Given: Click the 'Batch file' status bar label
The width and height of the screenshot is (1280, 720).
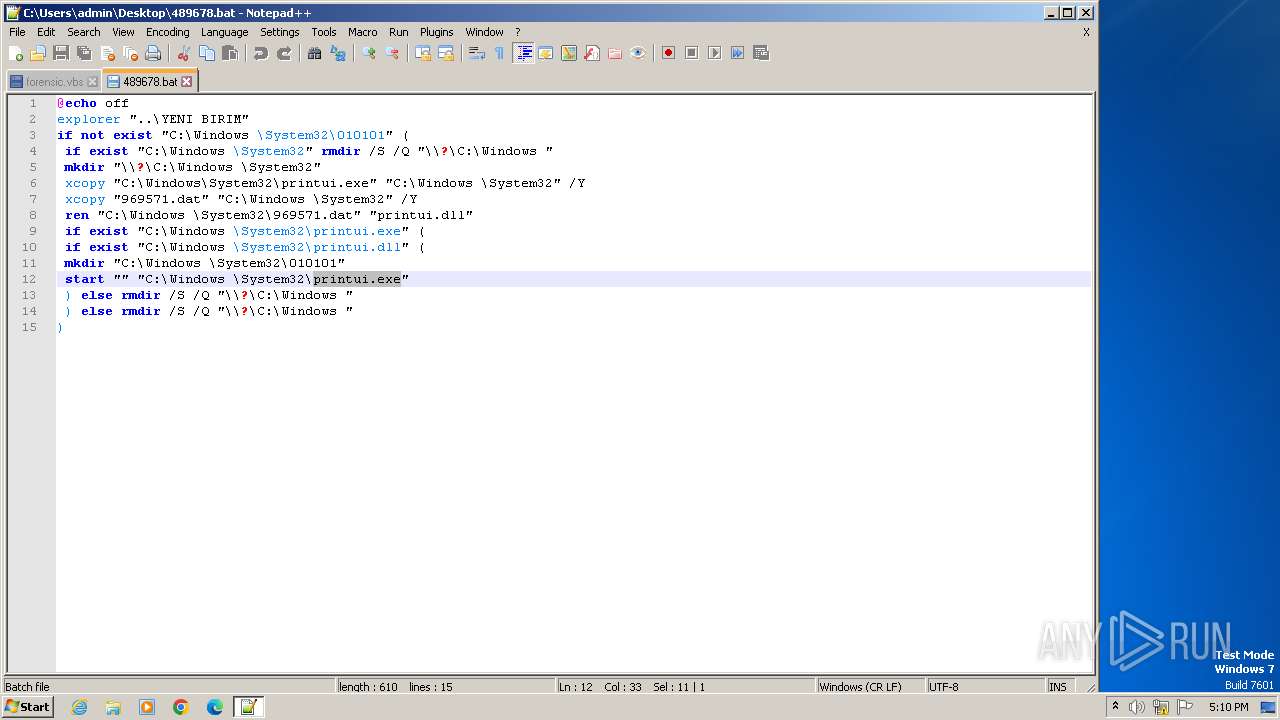Looking at the screenshot, I should 27,687.
